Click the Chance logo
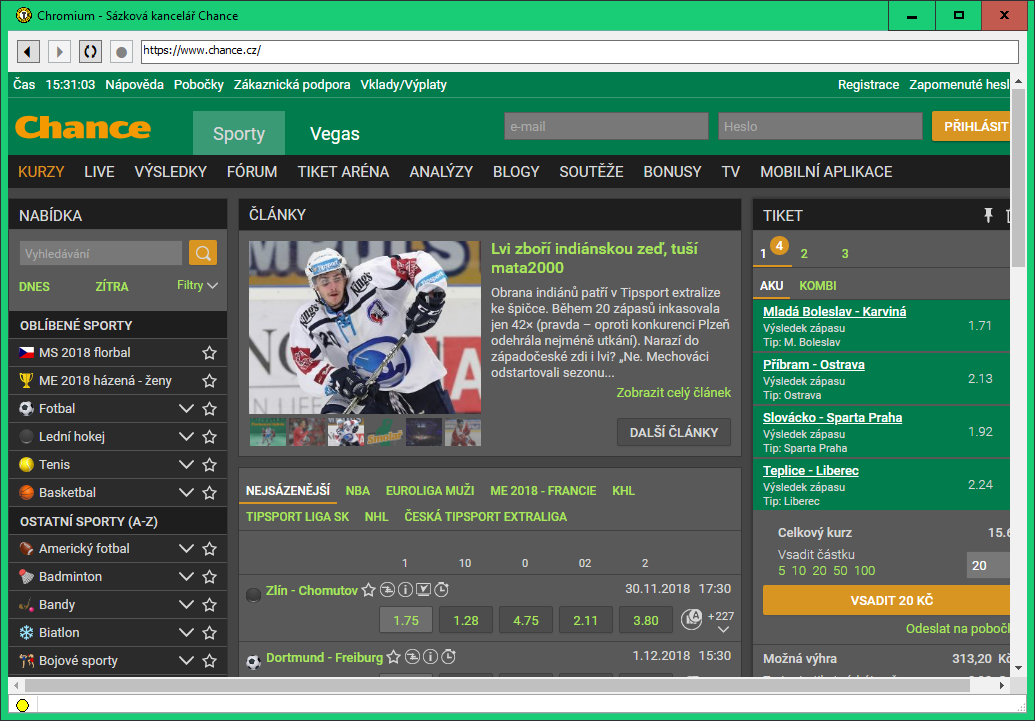The height and width of the screenshot is (721, 1035). (x=83, y=128)
